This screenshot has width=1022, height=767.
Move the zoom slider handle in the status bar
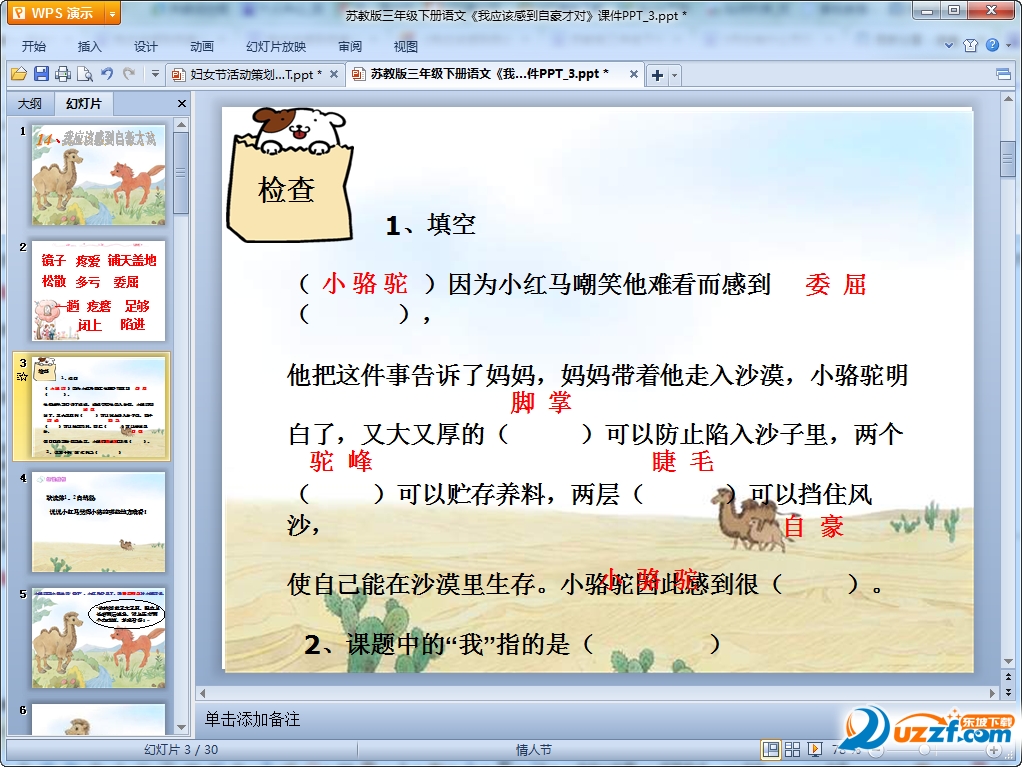click(x=924, y=751)
